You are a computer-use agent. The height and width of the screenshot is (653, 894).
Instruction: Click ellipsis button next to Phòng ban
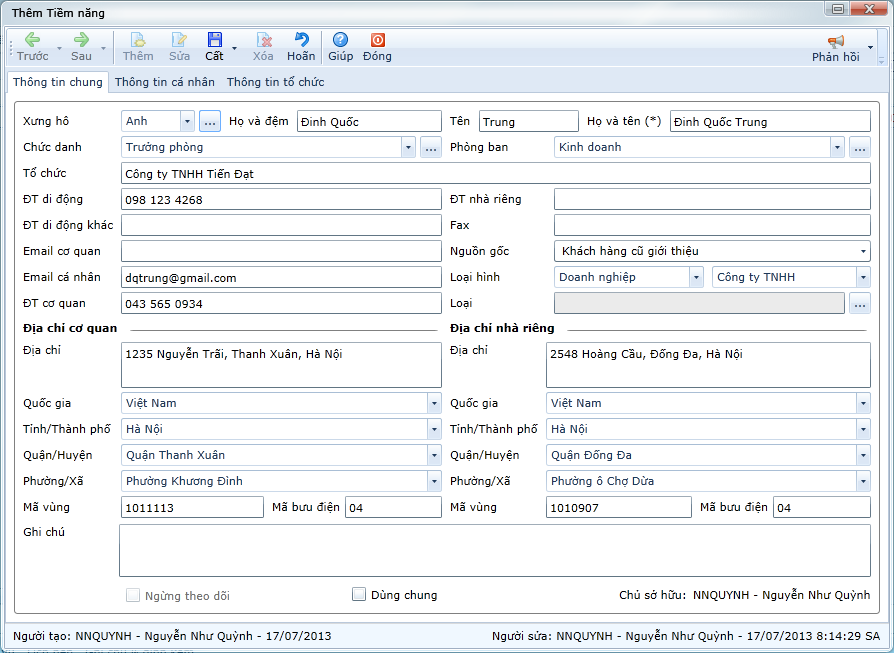click(860, 147)
